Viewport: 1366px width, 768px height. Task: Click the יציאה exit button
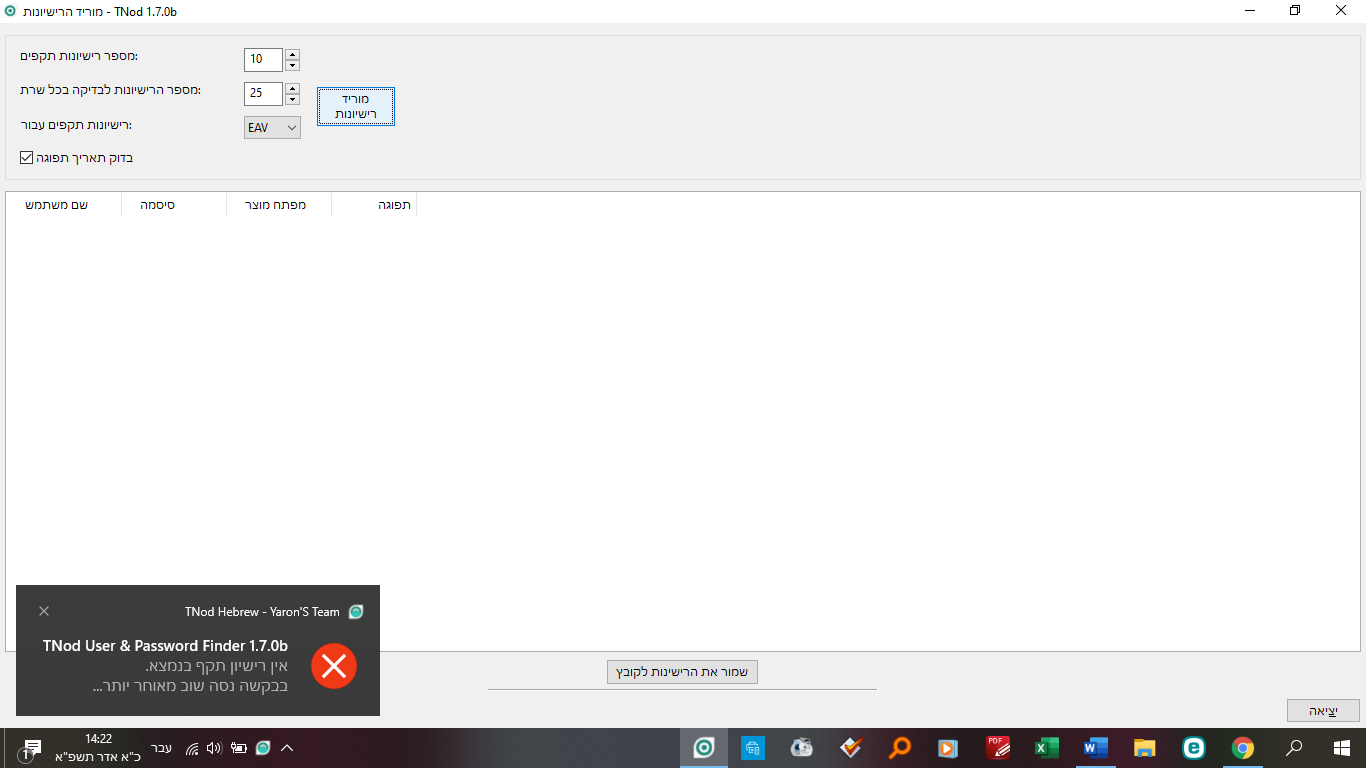1323,711
